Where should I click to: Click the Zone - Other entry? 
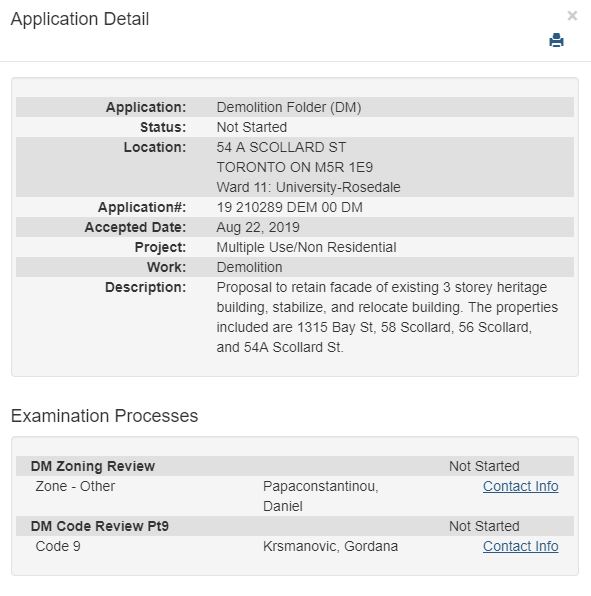pos(75,486)
